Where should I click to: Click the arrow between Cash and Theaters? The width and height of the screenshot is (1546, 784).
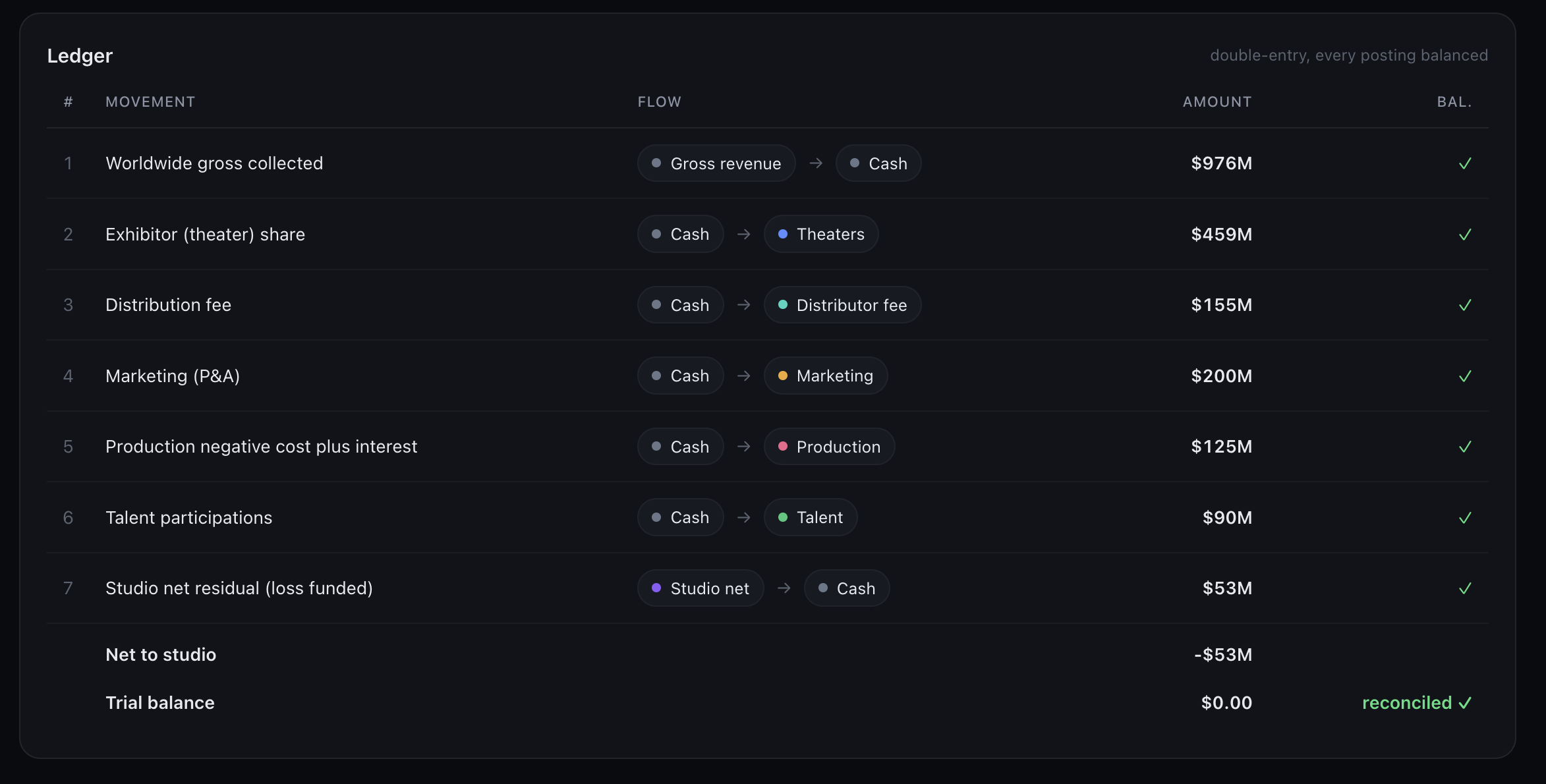point(744,234)
